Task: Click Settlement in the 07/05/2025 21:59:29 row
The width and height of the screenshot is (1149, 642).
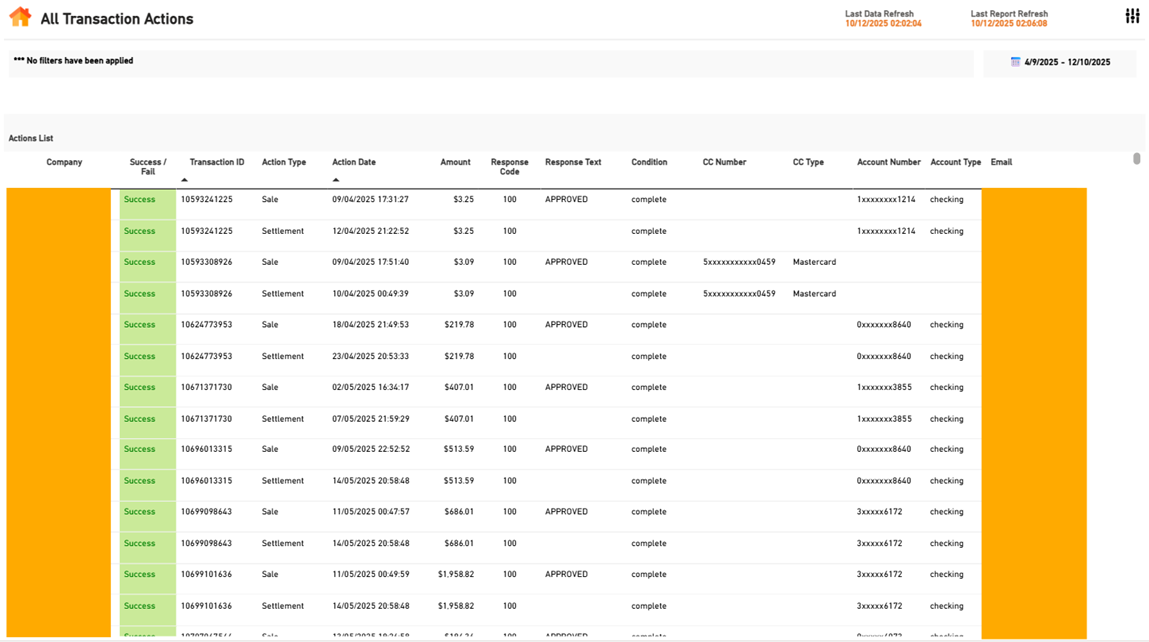Action: tap(283, 419)
